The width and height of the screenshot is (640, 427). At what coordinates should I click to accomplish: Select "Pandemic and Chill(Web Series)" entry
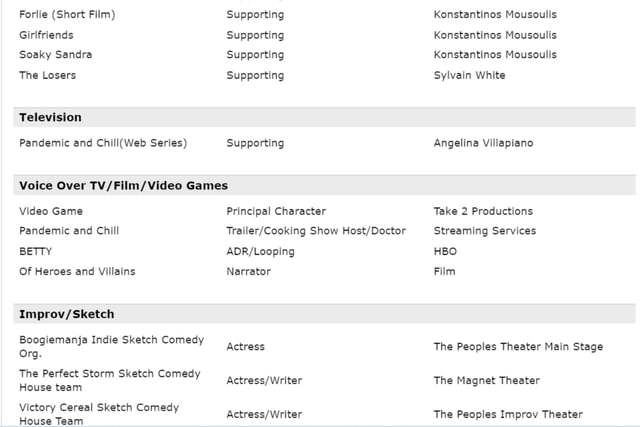pos(103,143)
